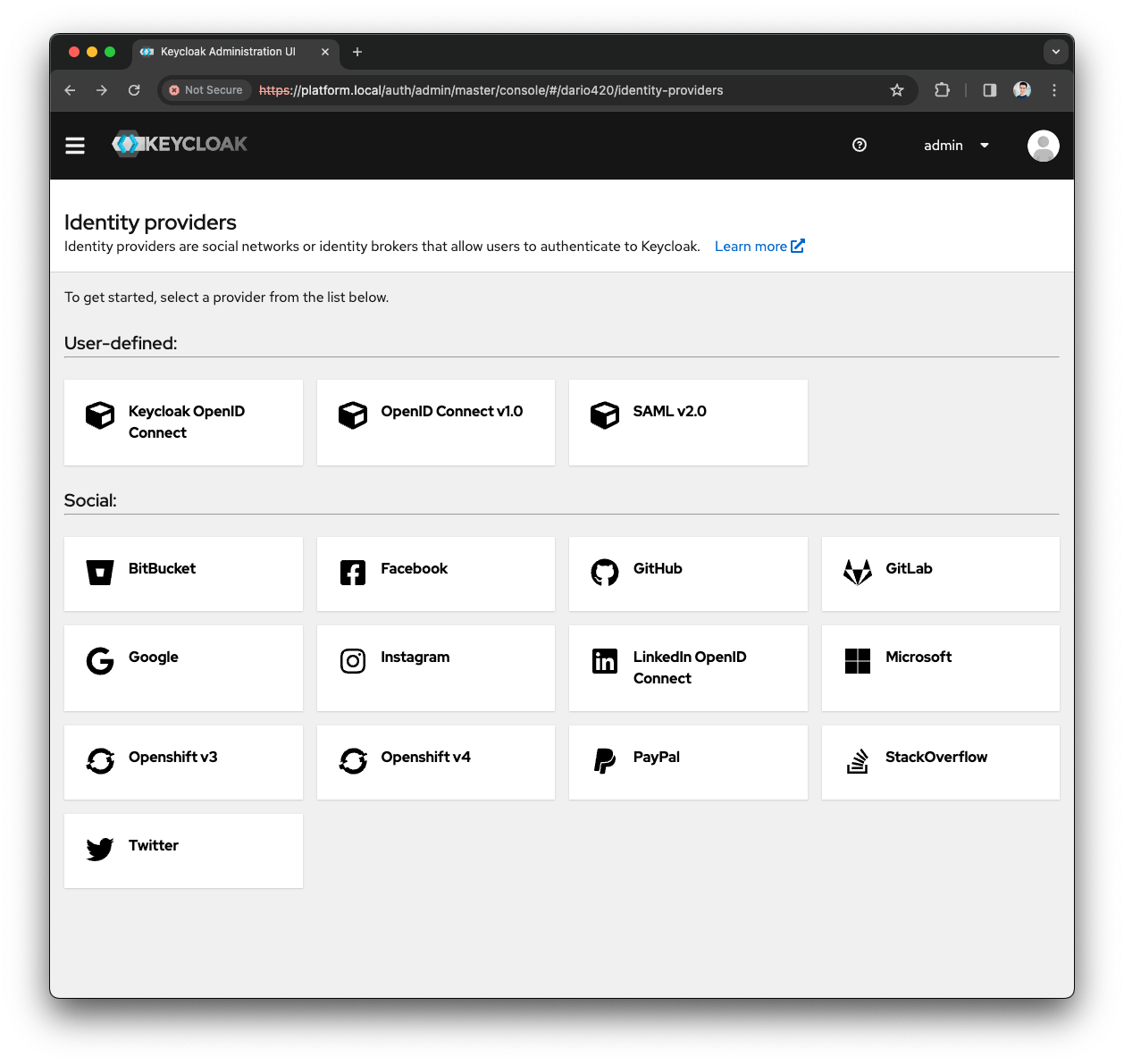Select the Microsoft identity provider

point(939,667)
